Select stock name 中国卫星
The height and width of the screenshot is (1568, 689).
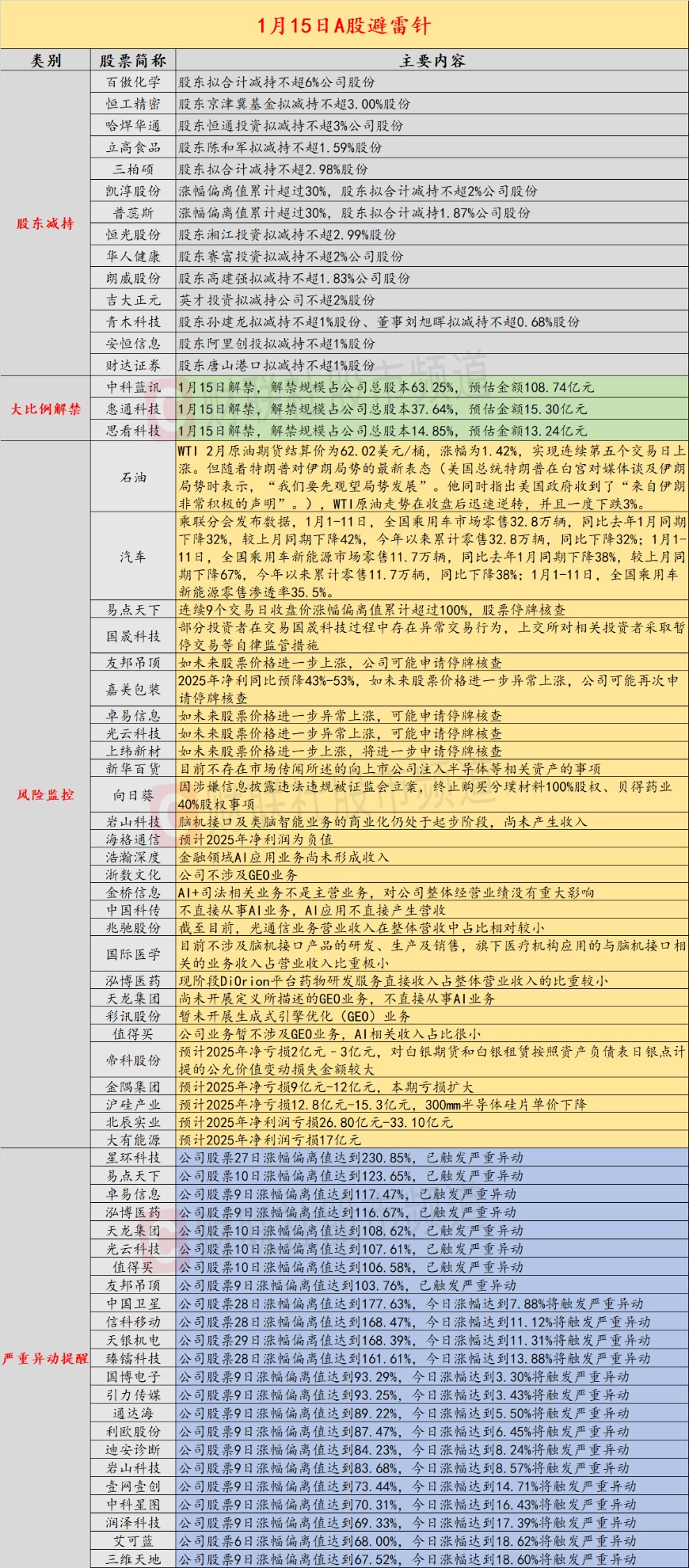click(x=133, y=1303)
